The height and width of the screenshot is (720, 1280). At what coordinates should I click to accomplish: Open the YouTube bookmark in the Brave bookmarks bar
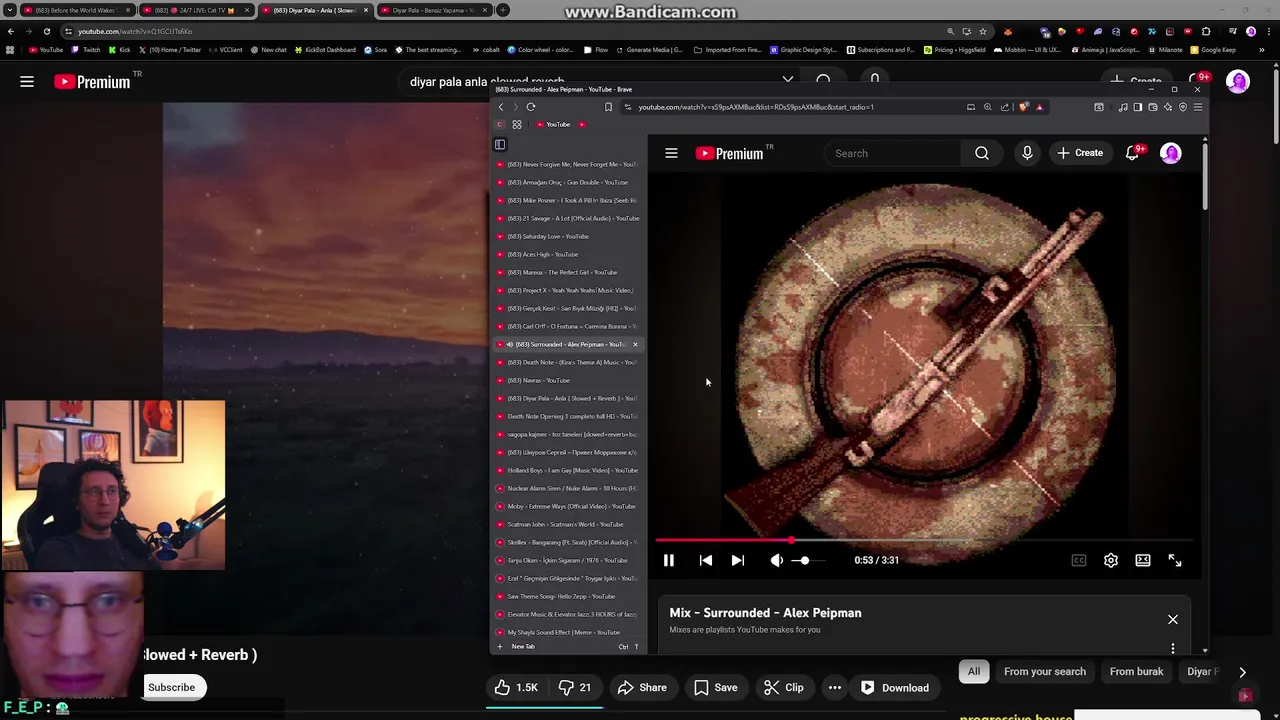point(554,125)
